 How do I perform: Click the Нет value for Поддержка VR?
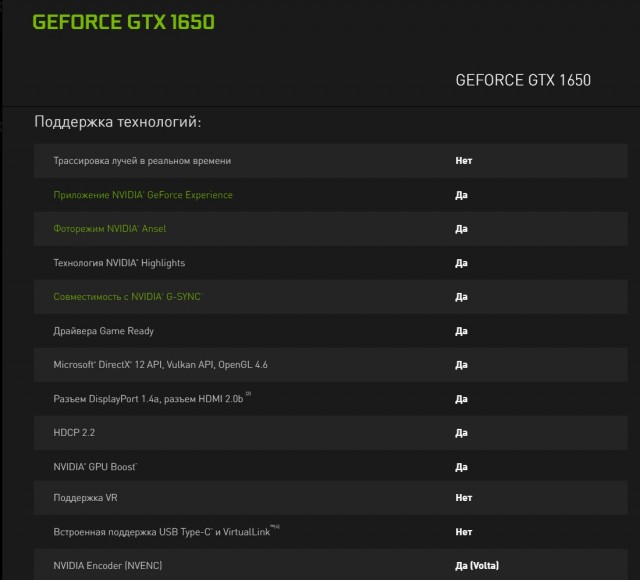pyautogui.click(x=464, y=498)
